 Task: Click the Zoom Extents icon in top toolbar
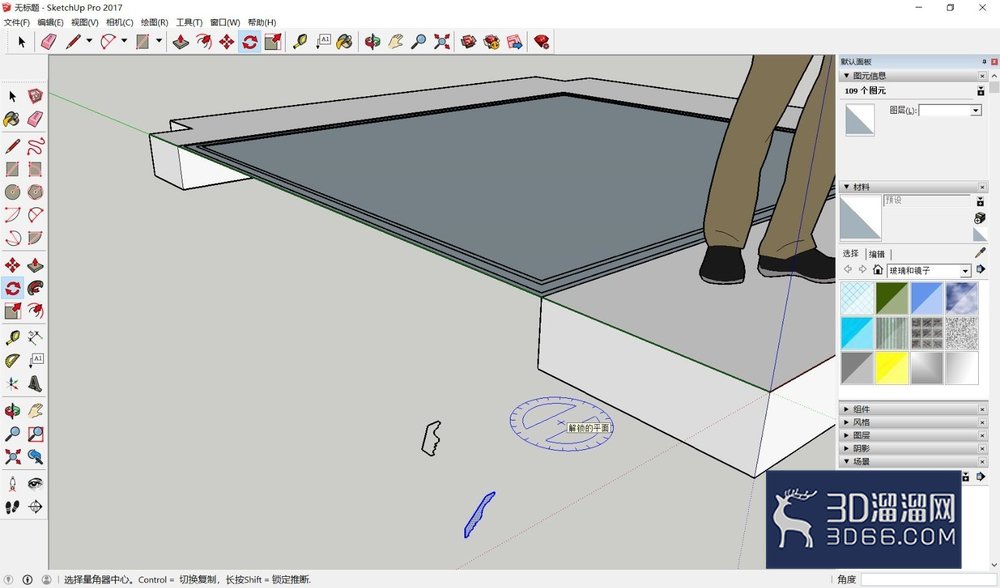click(x=442, y=42)
